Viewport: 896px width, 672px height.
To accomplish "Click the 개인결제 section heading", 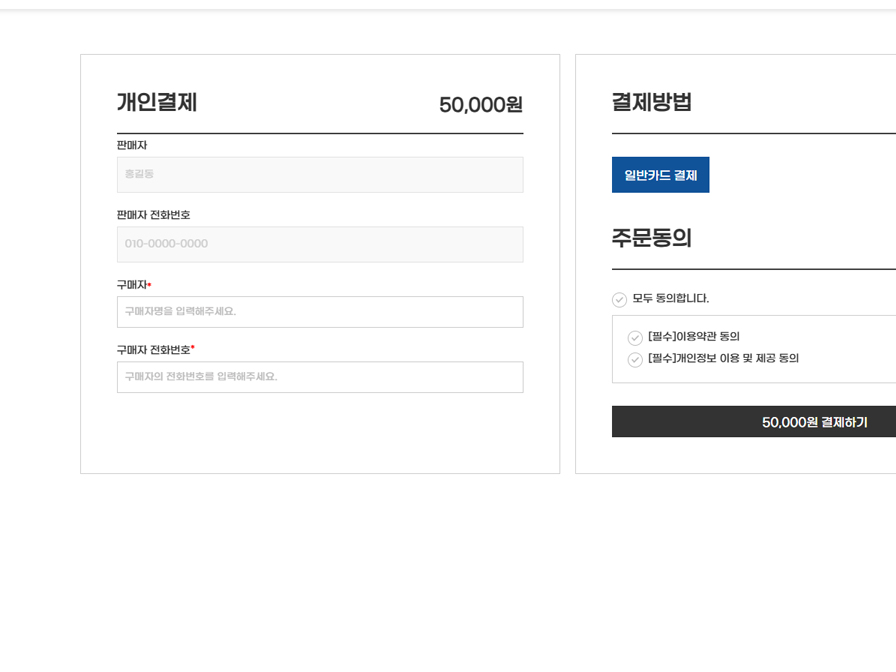I will click(x=156, y=102).
